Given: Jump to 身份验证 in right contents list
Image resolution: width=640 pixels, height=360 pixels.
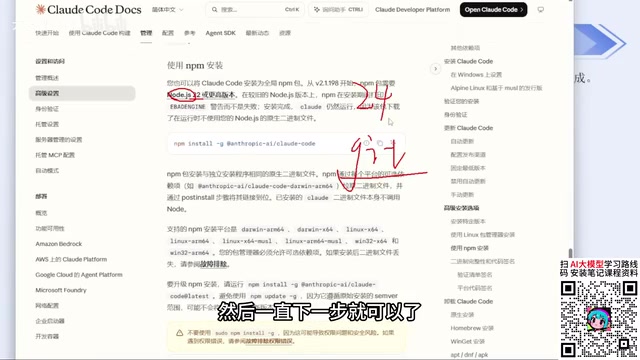Looking at the screenshot, I should (x=456, y=115).
